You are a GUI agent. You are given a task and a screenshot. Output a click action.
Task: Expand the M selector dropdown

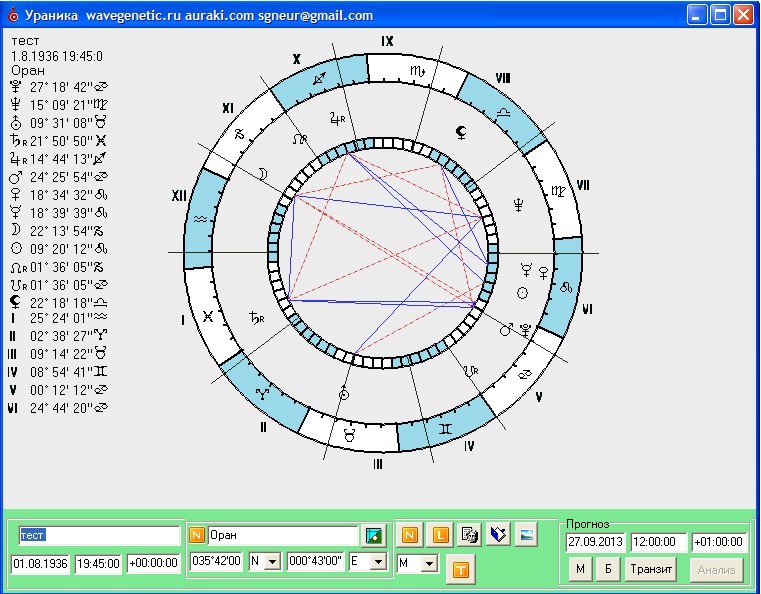coord(429,564)
